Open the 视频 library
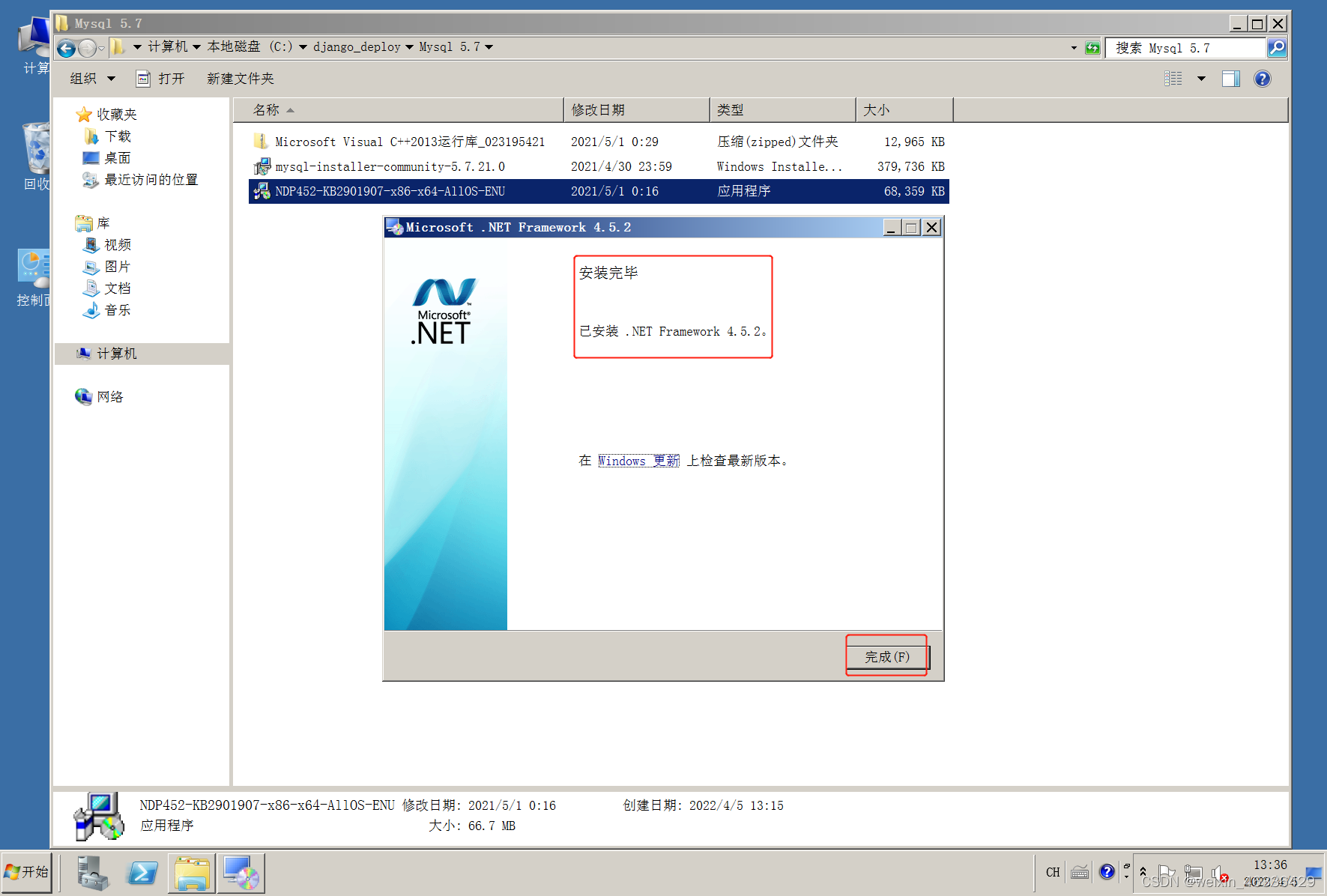Viewport: 1327px width, 896px height. coord(108,245)
